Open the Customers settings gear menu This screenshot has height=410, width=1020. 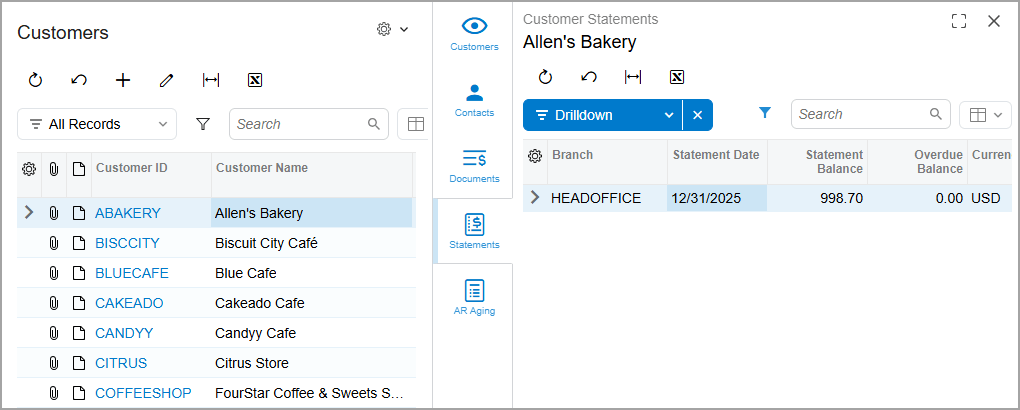(392, 30)
